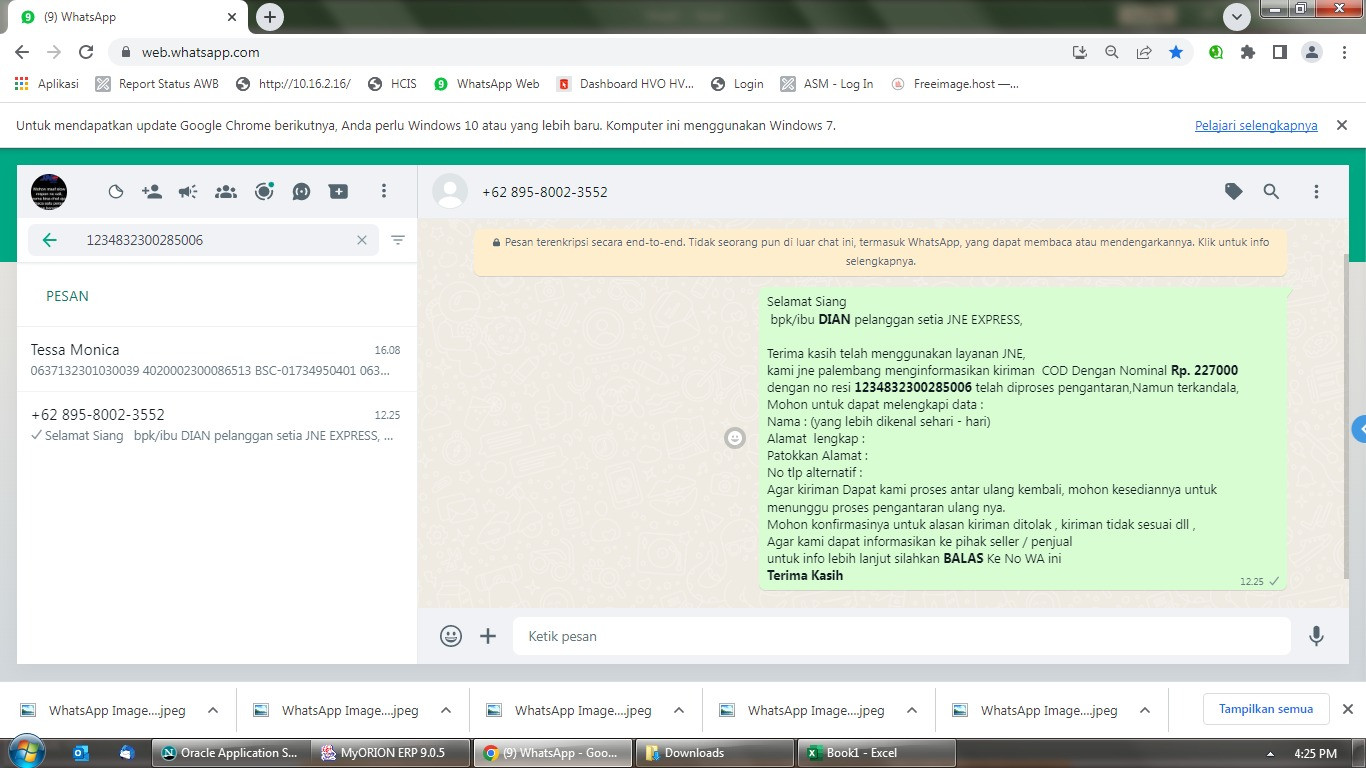
Task: Open Communities icon
Action: point(226,192)
